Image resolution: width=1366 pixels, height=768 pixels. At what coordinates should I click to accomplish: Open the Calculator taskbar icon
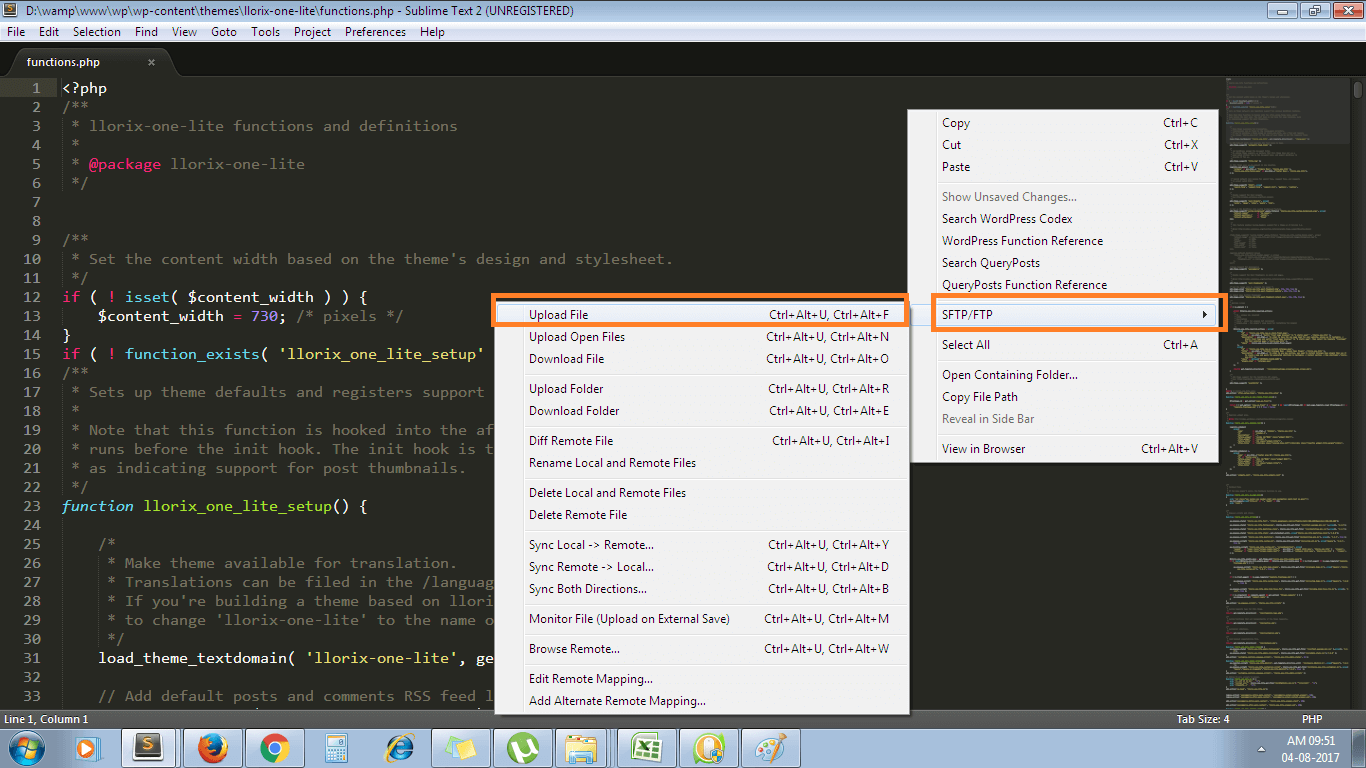tap(335, 748)
